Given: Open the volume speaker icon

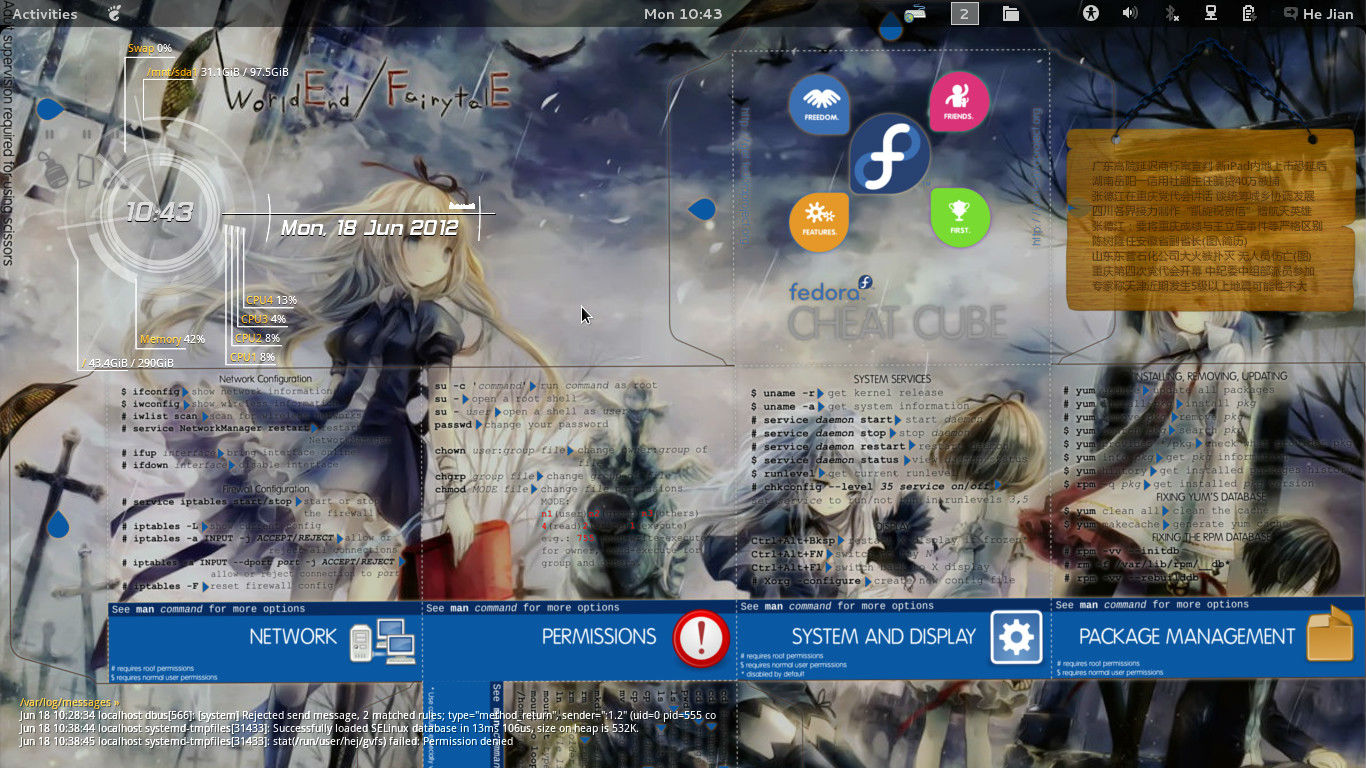Looking at the screenshot, I should 1130,14.
